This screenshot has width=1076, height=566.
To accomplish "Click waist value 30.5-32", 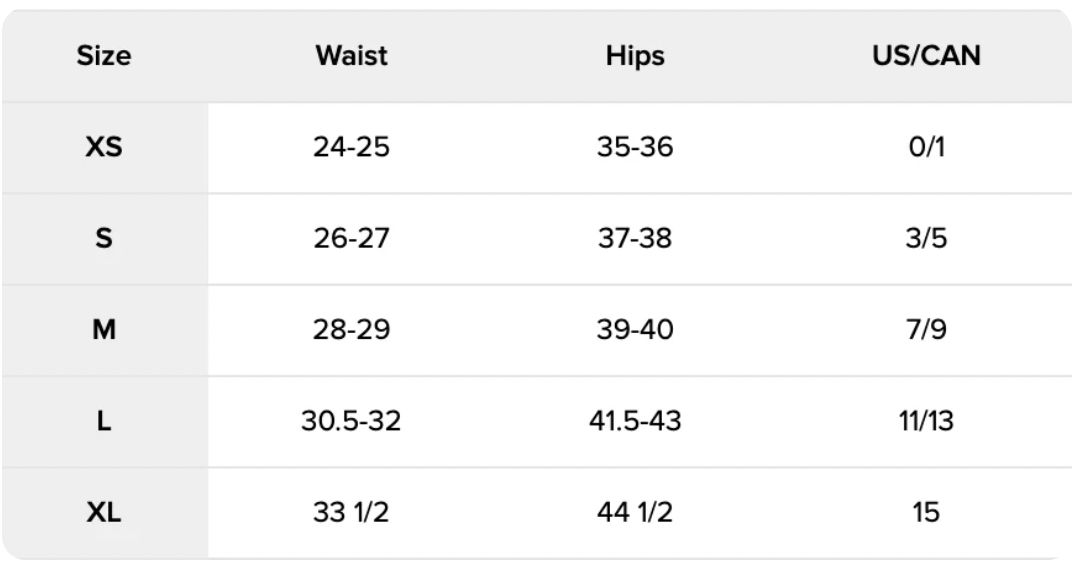I will coord(350,423).
